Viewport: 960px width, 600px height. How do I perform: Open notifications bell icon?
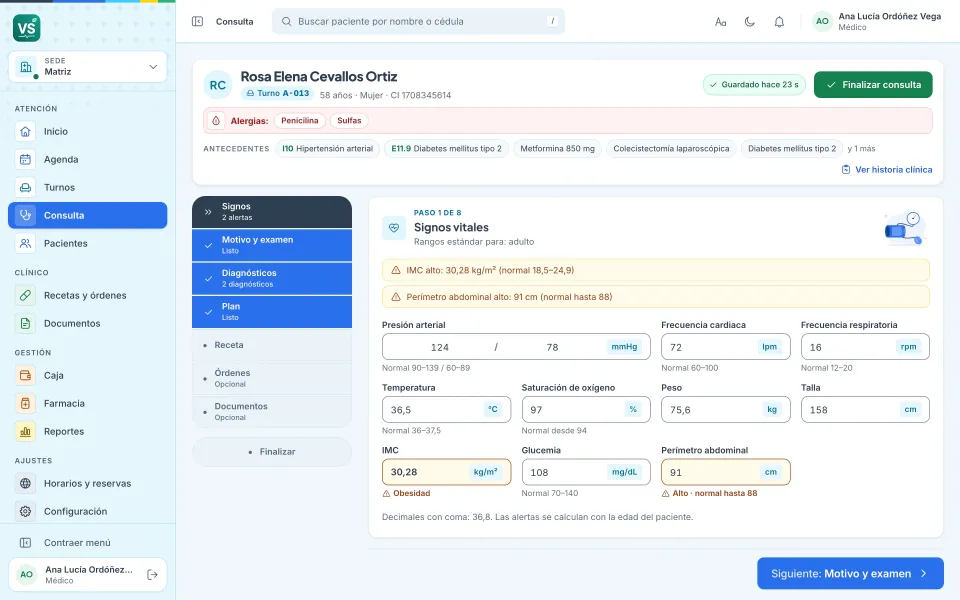pyautogui.click(x=779, y=22)
